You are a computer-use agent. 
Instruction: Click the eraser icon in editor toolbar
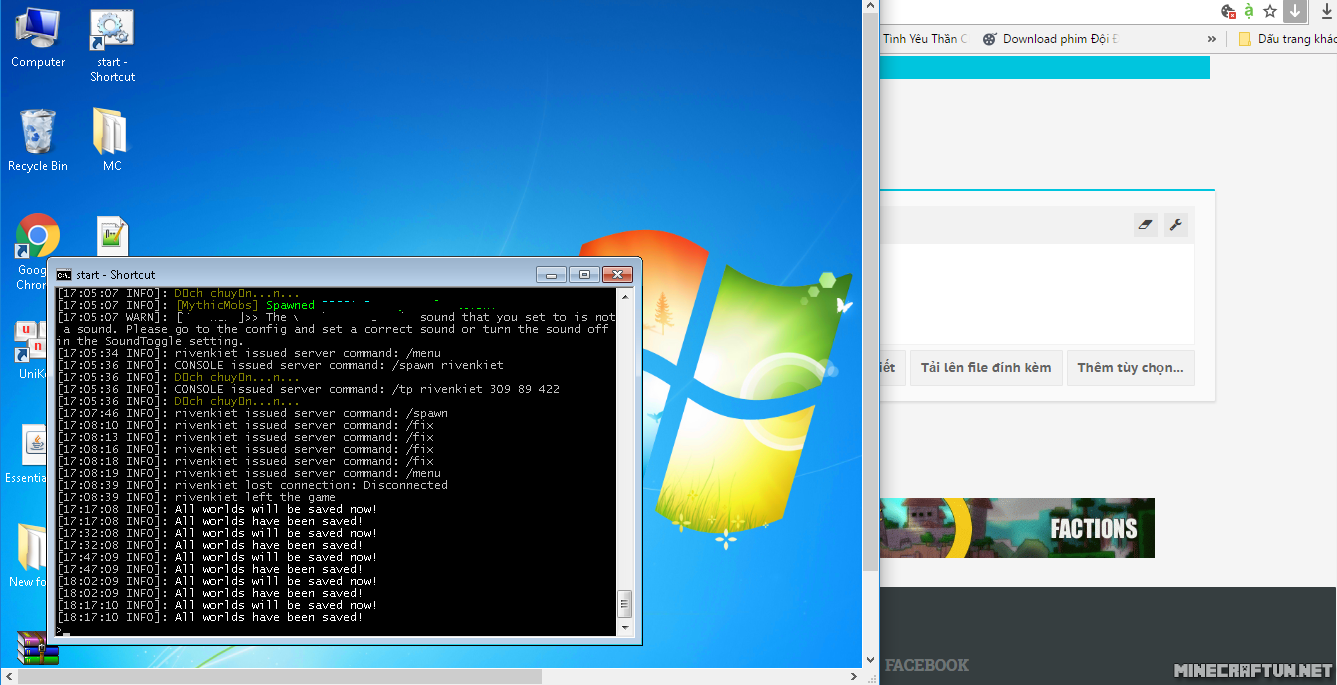click(1146, 225)
